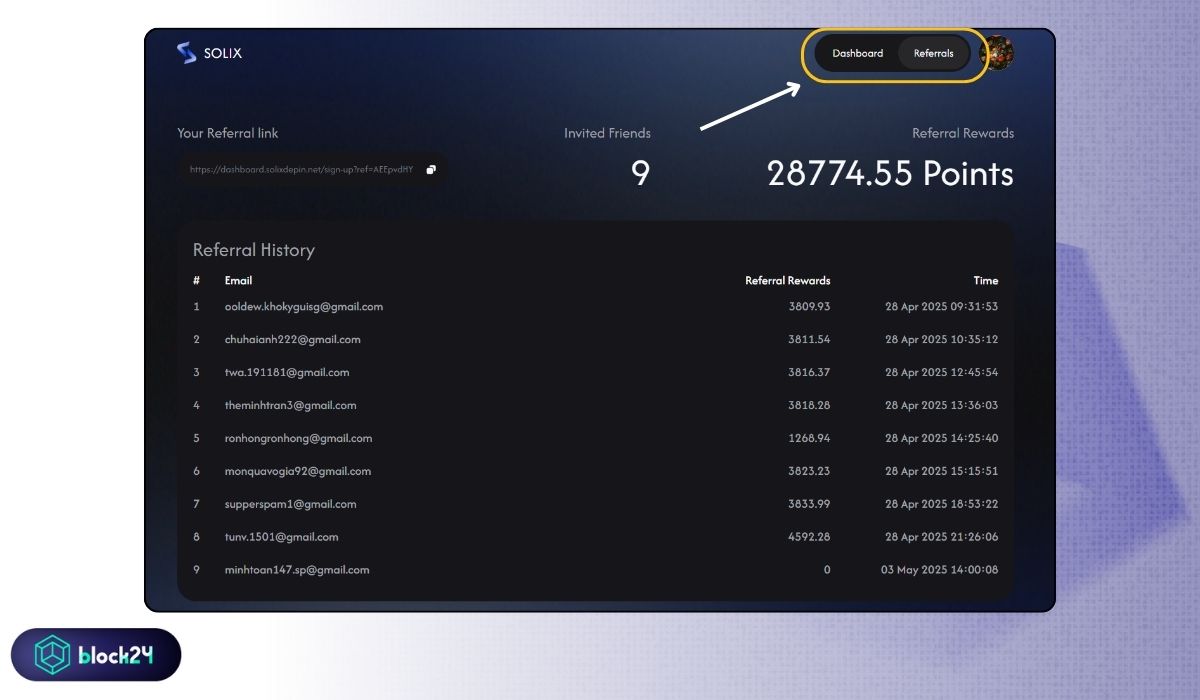Click reward value 3816.37

pos(809,373)
